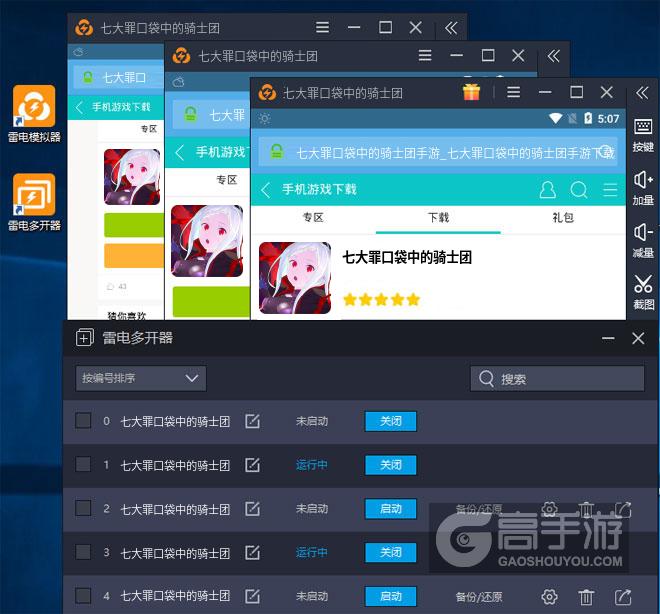Open the 按编号排序 sort dropdown
Screen dimensions: 660x614
141,378
